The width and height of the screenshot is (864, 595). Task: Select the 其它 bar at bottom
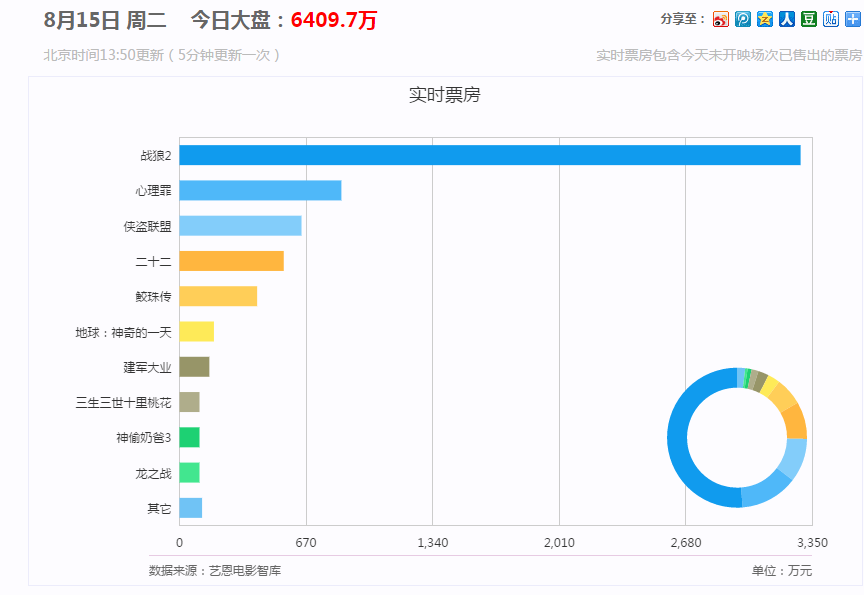pos(190,508)
